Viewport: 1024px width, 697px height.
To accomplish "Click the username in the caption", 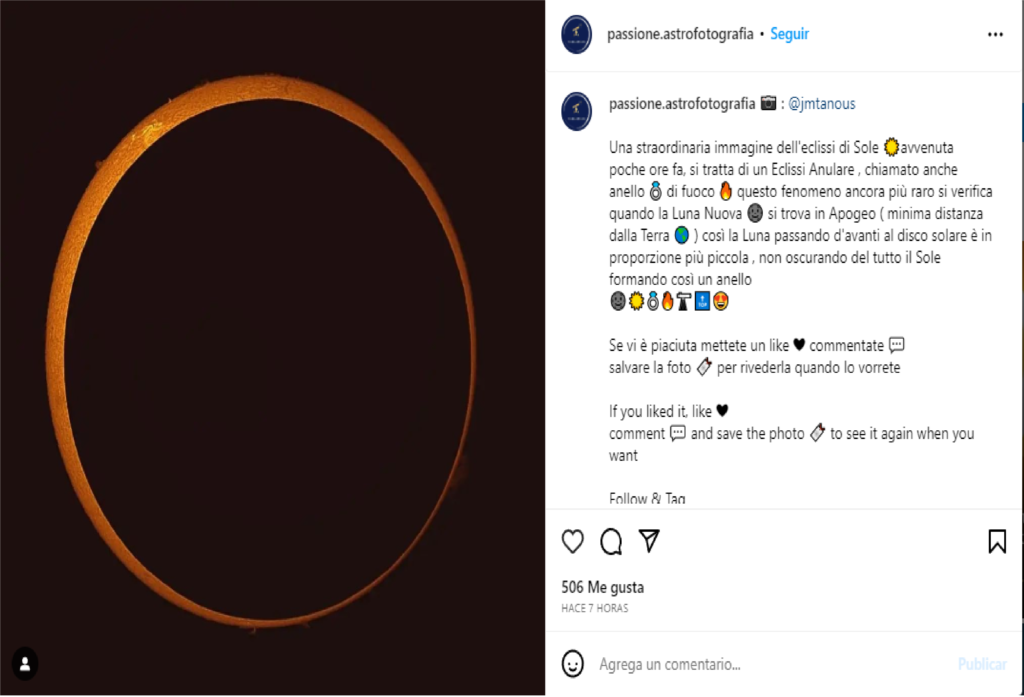I will [680, 104].
